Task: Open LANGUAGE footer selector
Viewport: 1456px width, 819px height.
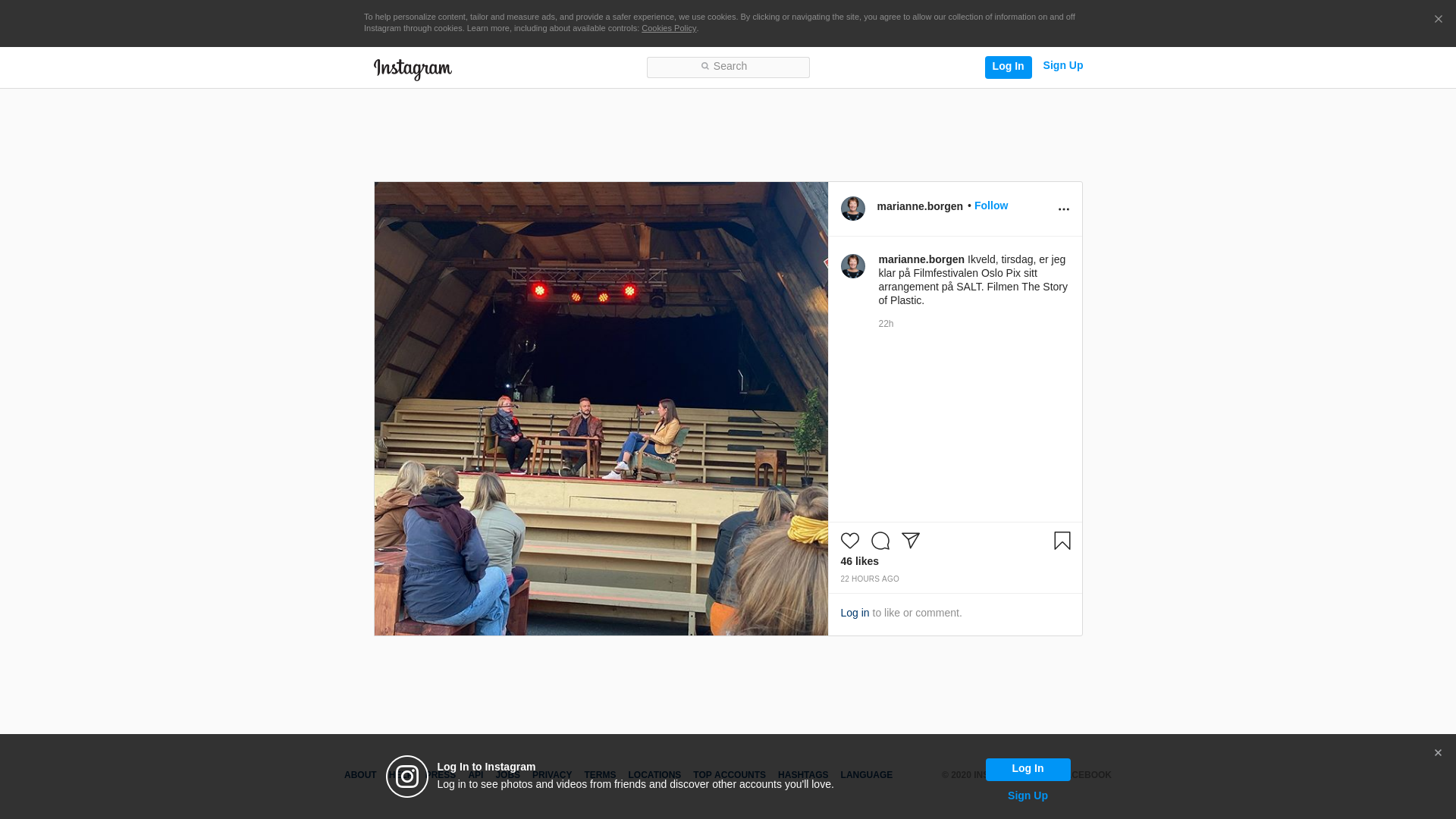Action: pos(866,775)
